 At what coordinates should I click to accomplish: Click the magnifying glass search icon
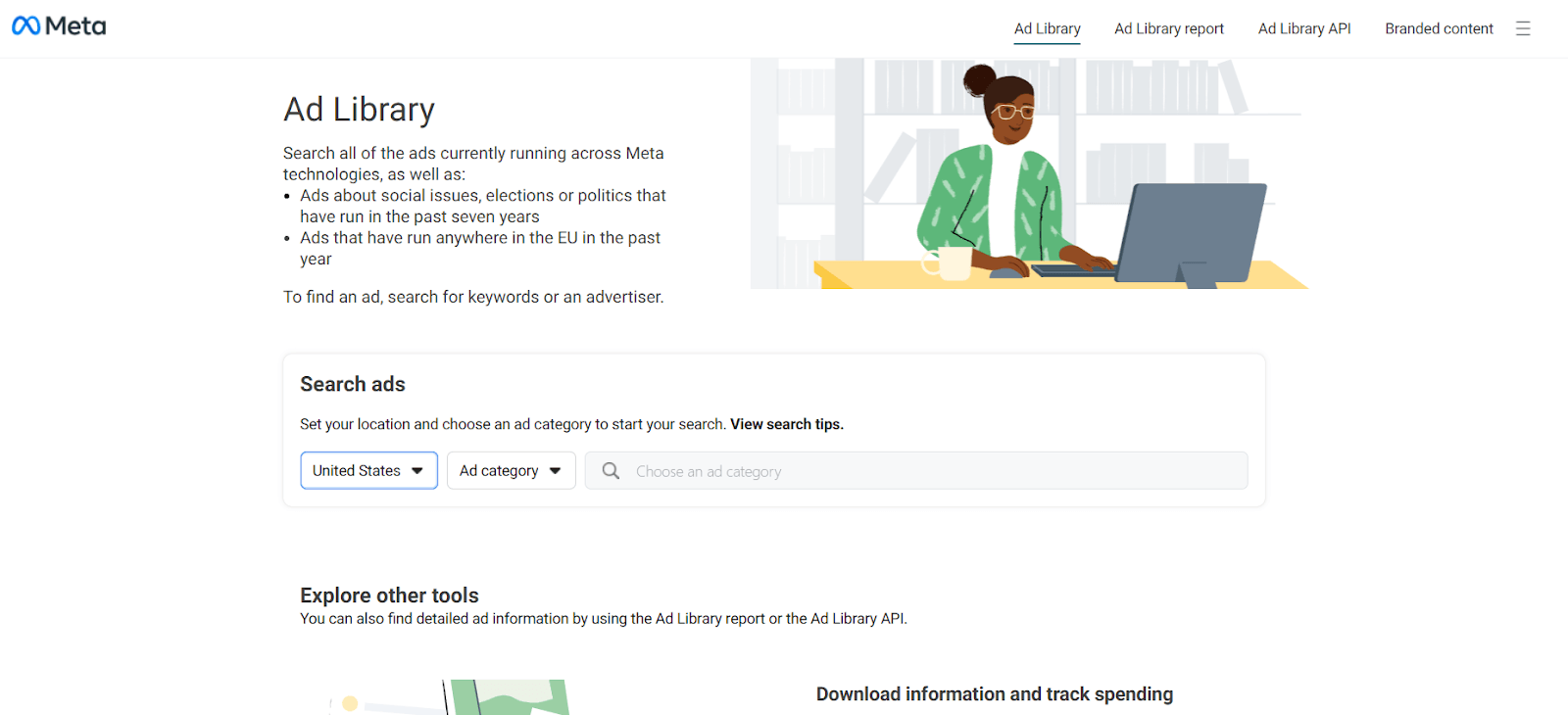coord(611,471)
